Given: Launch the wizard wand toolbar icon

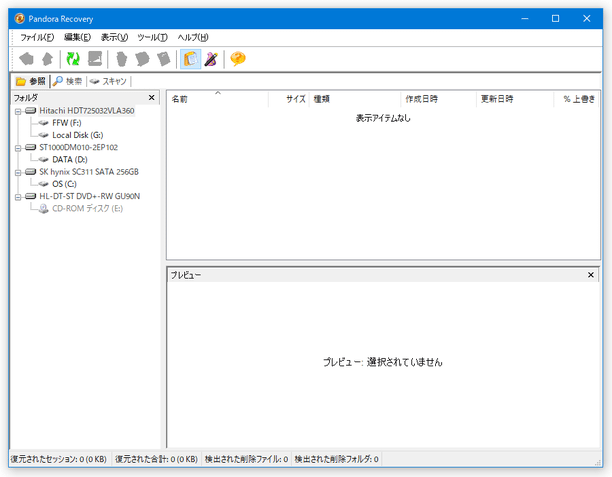Looking at the screenshot, I should point(211,59).
